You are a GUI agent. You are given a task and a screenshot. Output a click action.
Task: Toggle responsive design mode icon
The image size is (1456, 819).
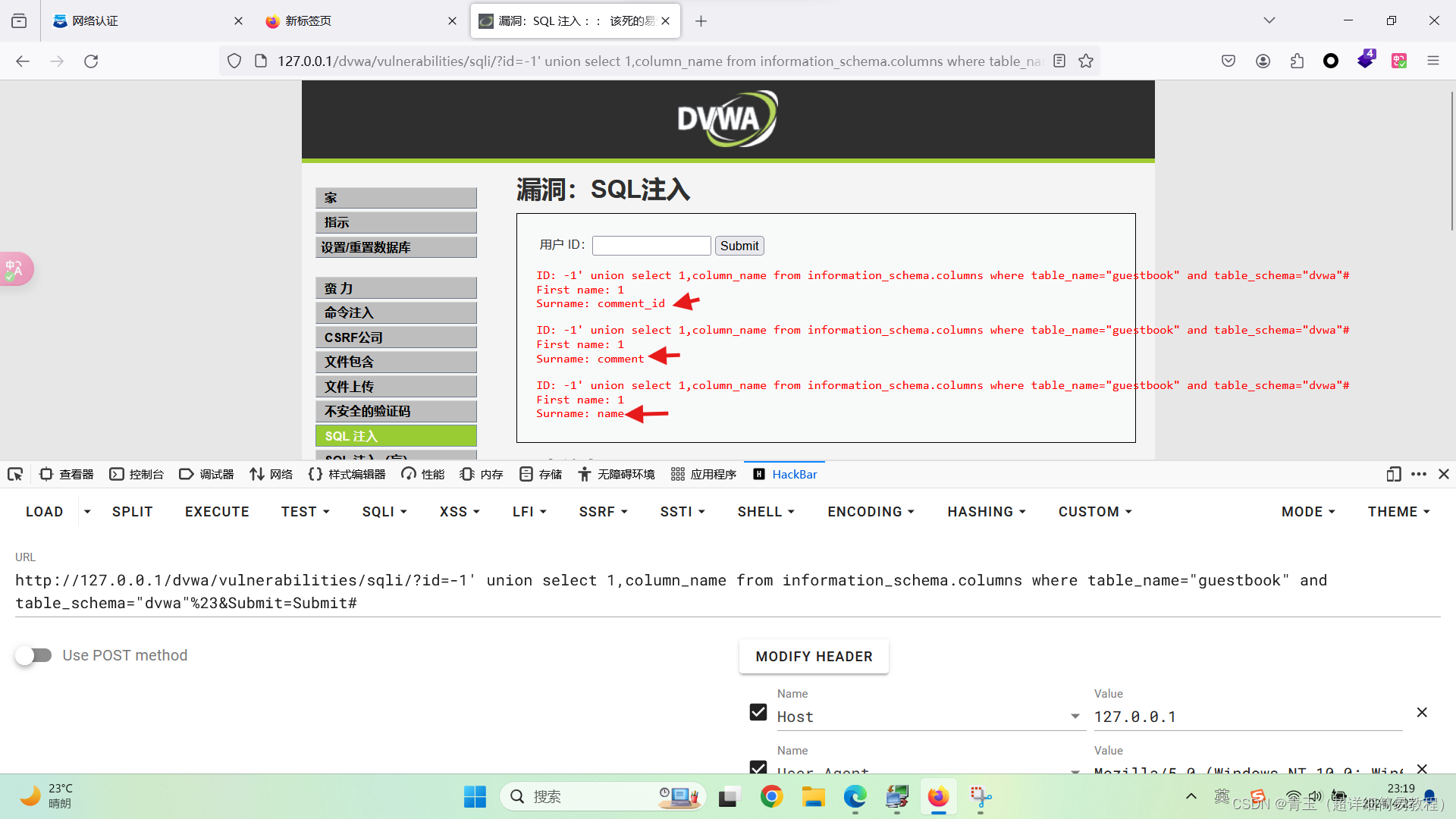click(x=1393, y=474)
